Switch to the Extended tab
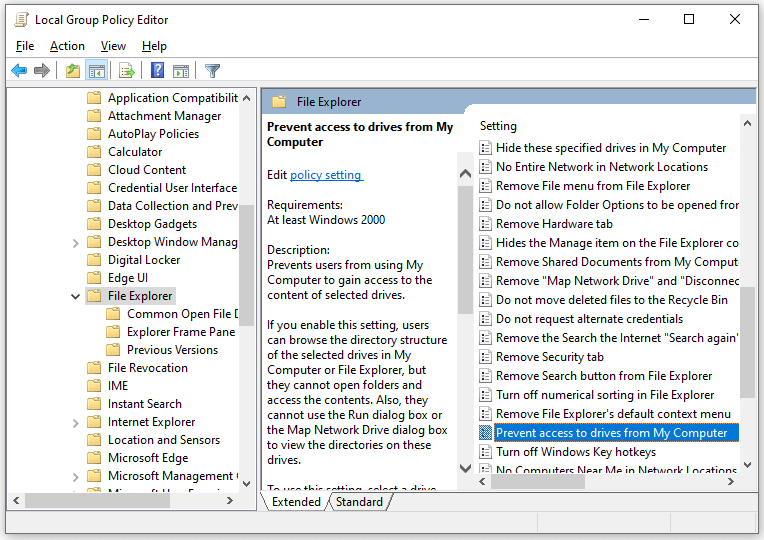The image size is (764, 540). [296, 501]
